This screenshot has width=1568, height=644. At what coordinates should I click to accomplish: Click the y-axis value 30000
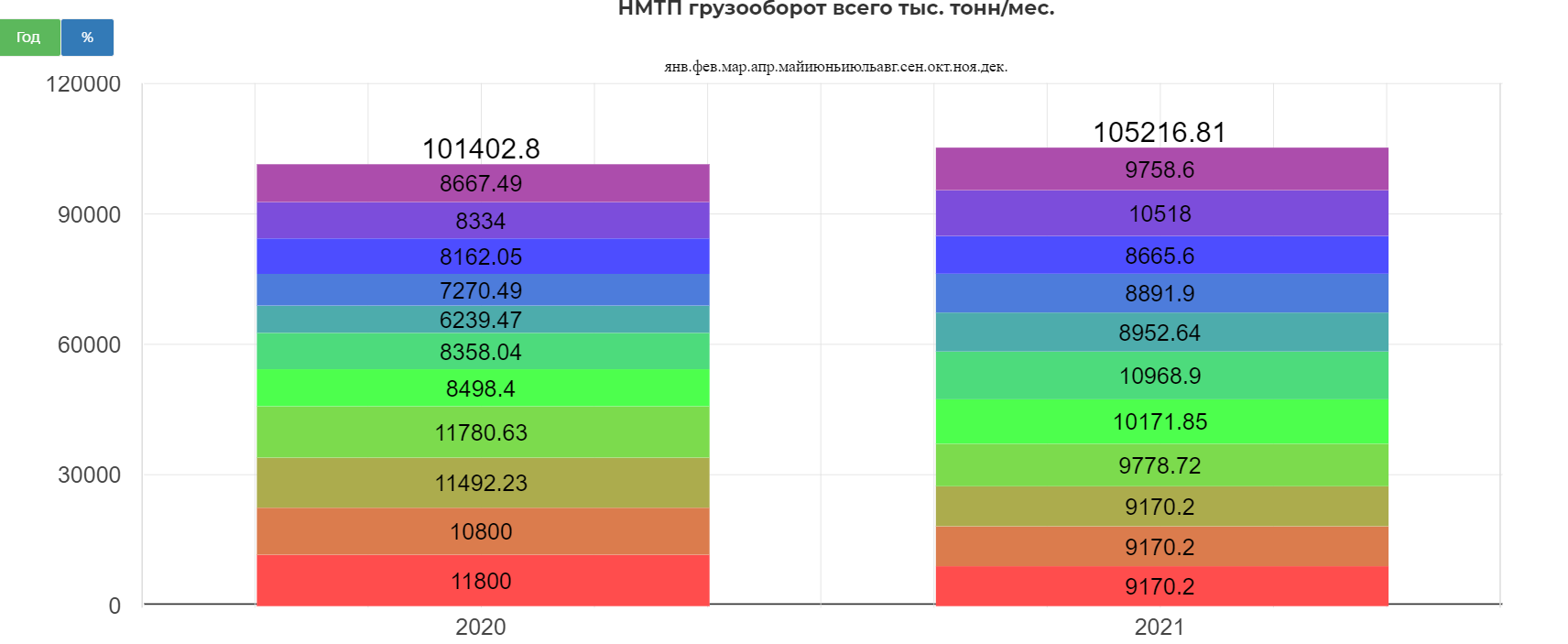[89, 475]
